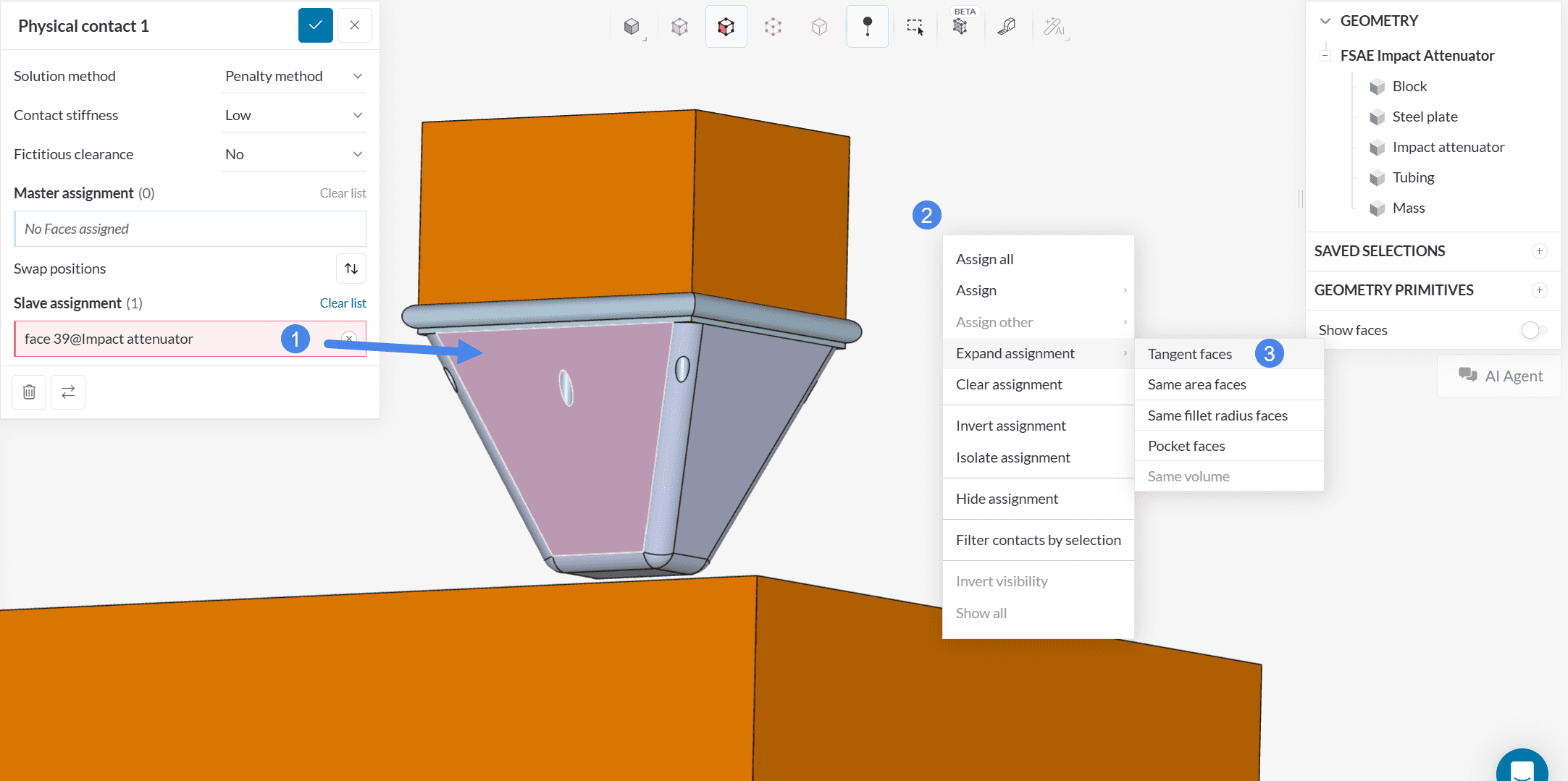The image size is (1568, 781).
Task: Open the AI Agent panel
Action: 1500,376
